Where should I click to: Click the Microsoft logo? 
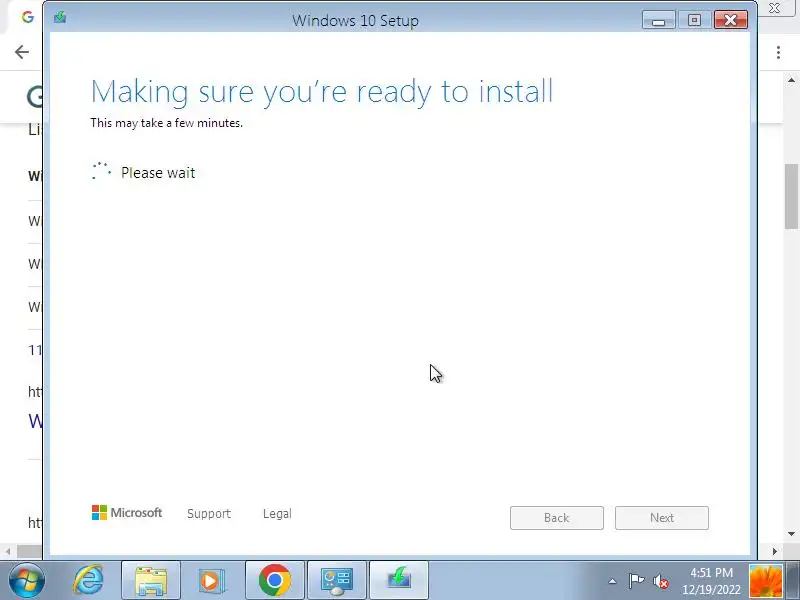[127, 513]
